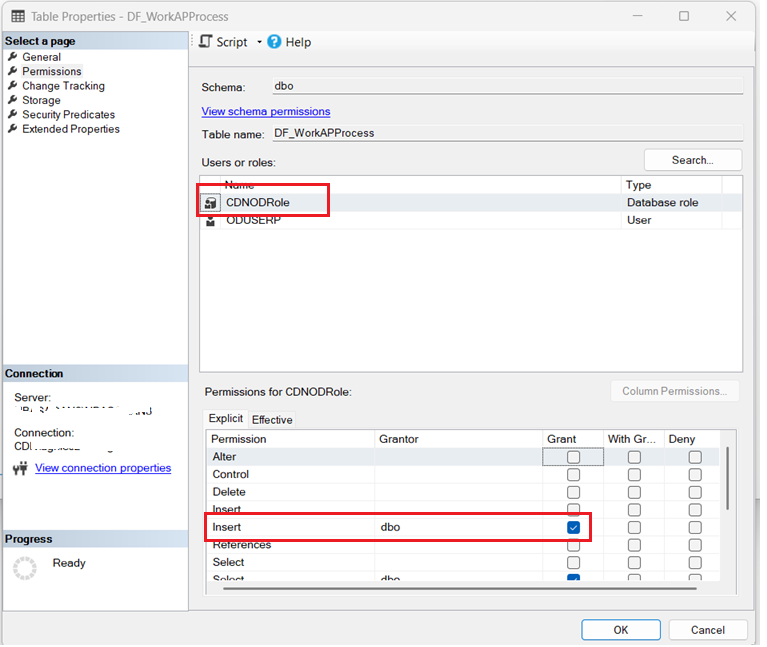Open View schema permissions link
The image size is (767, 647).
pos(266,111)
